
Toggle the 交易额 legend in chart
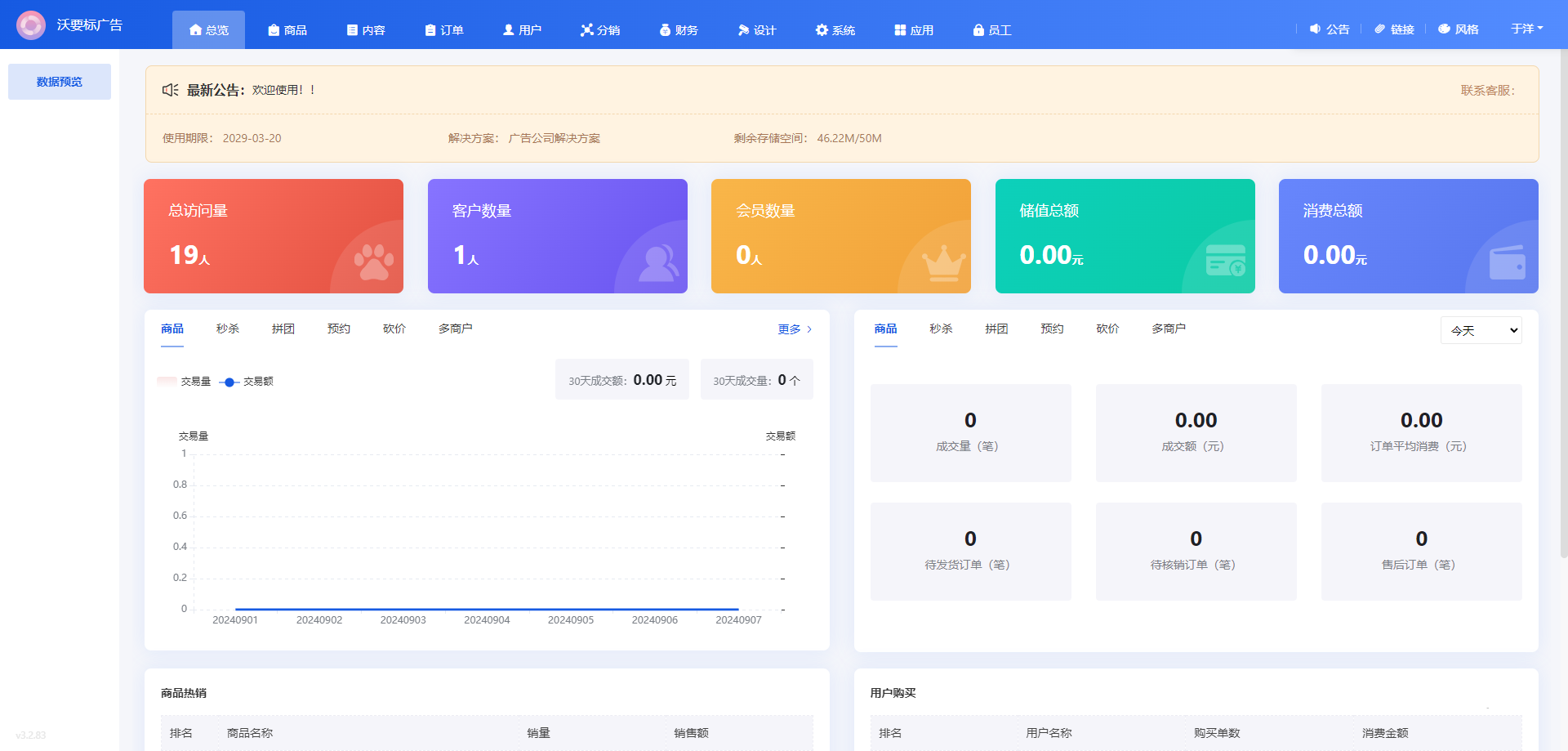247,382
